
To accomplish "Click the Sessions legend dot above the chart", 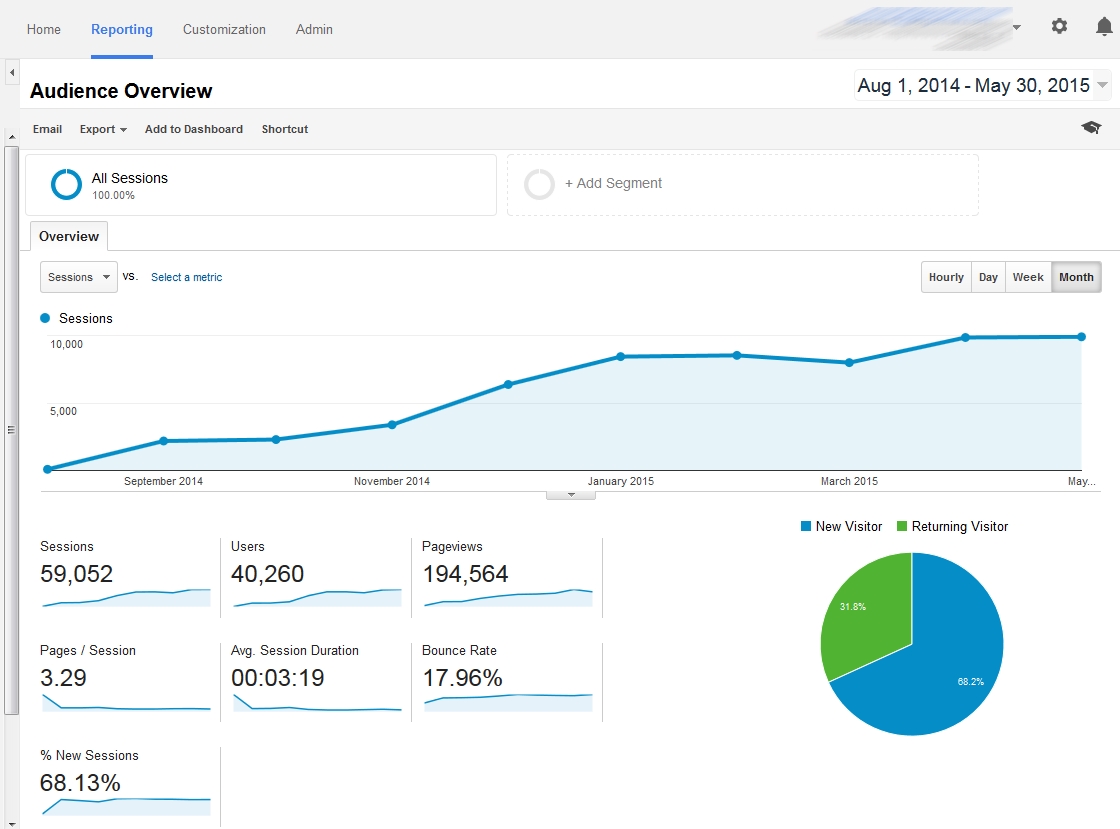I will 43,318.
